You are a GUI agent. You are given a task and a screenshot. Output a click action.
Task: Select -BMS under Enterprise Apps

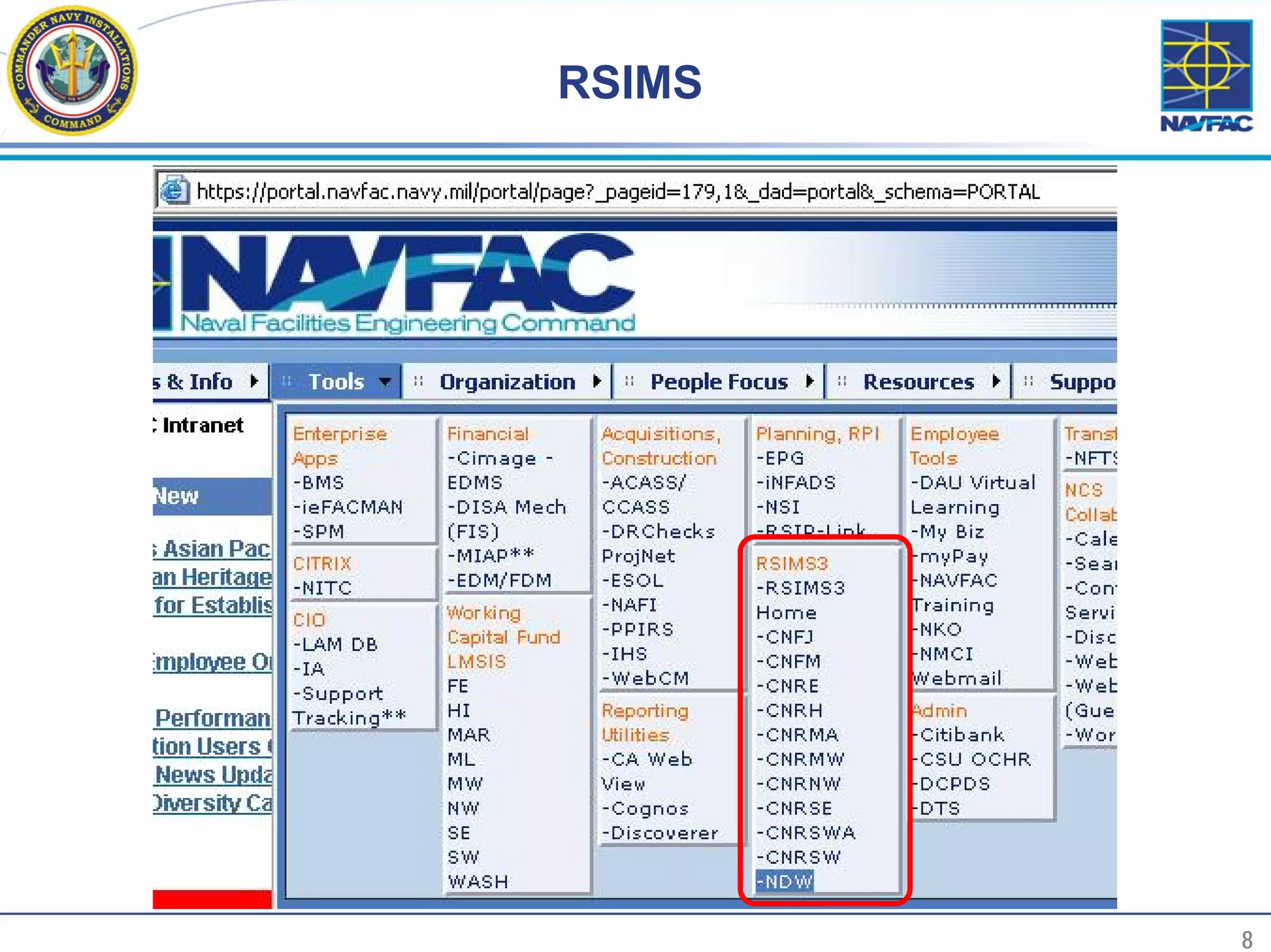coord(318,483)
